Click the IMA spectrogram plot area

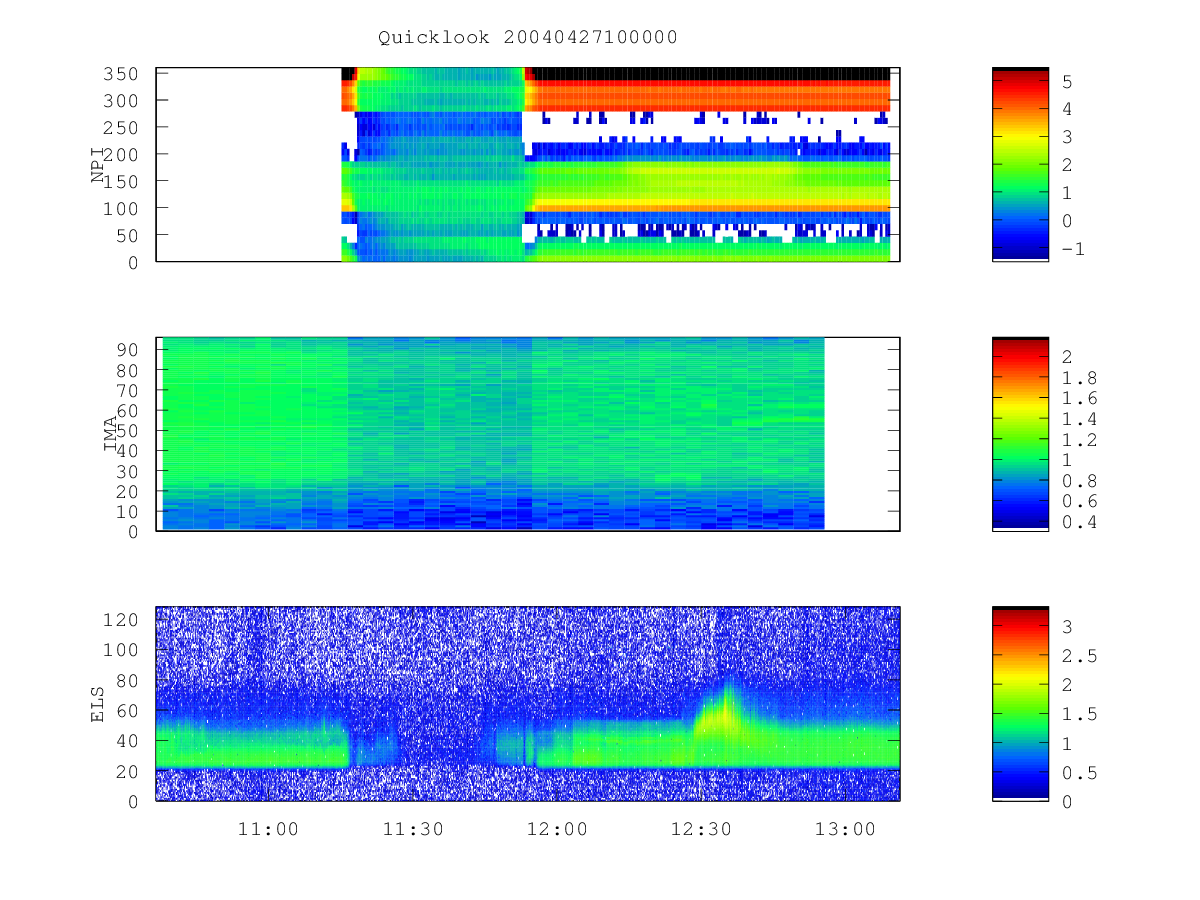pyautogui.click(x=528, y=433)
